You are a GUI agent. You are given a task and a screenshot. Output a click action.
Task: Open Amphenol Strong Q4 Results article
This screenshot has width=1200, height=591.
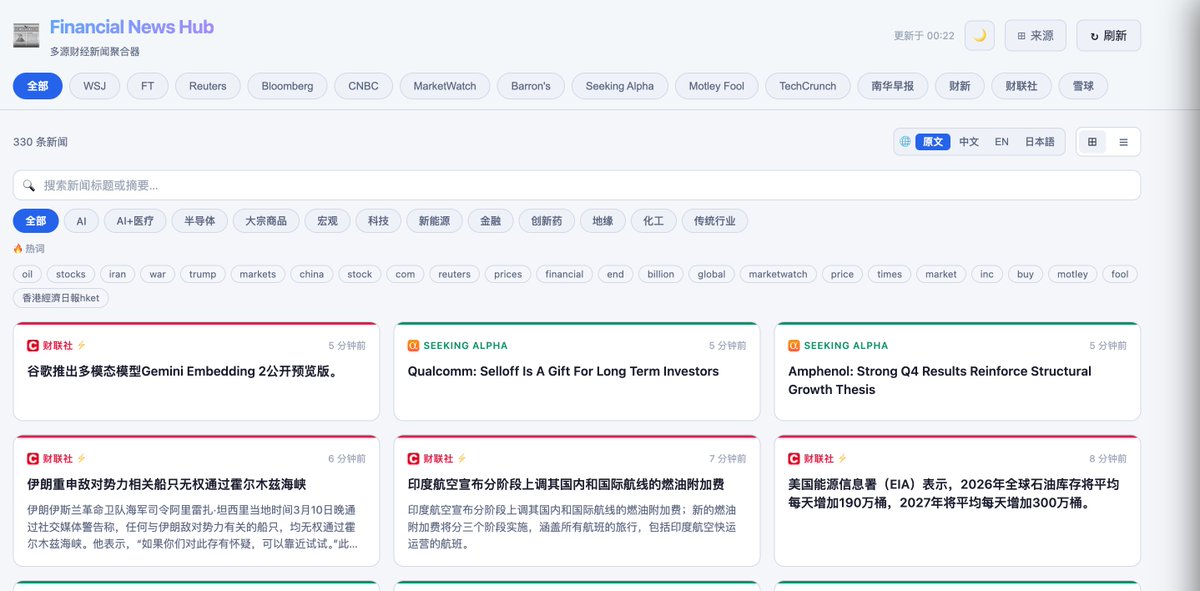(958, 371)
